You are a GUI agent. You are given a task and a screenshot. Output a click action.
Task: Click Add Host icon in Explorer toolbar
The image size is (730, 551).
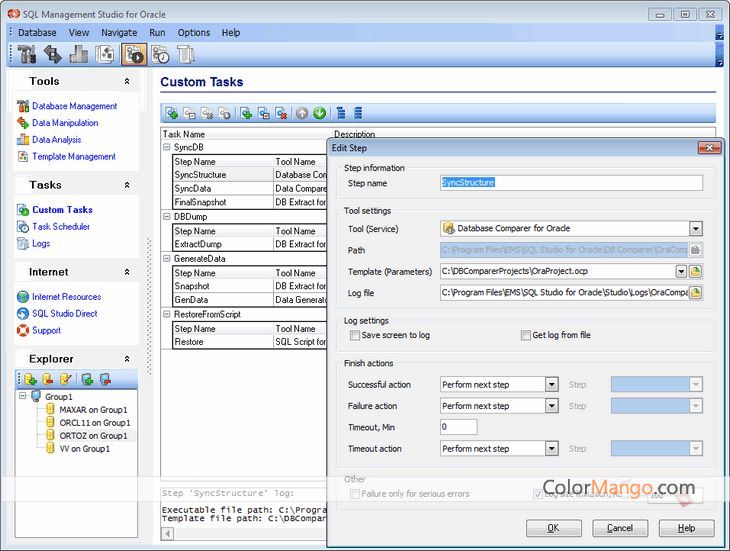88,379
